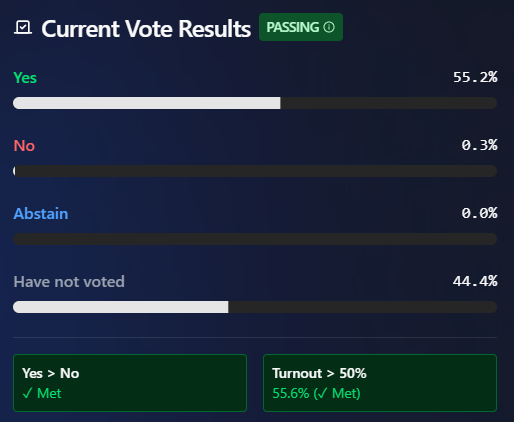
Task: Click the 55.2% Yes percentage
Action: pos(475,77)
